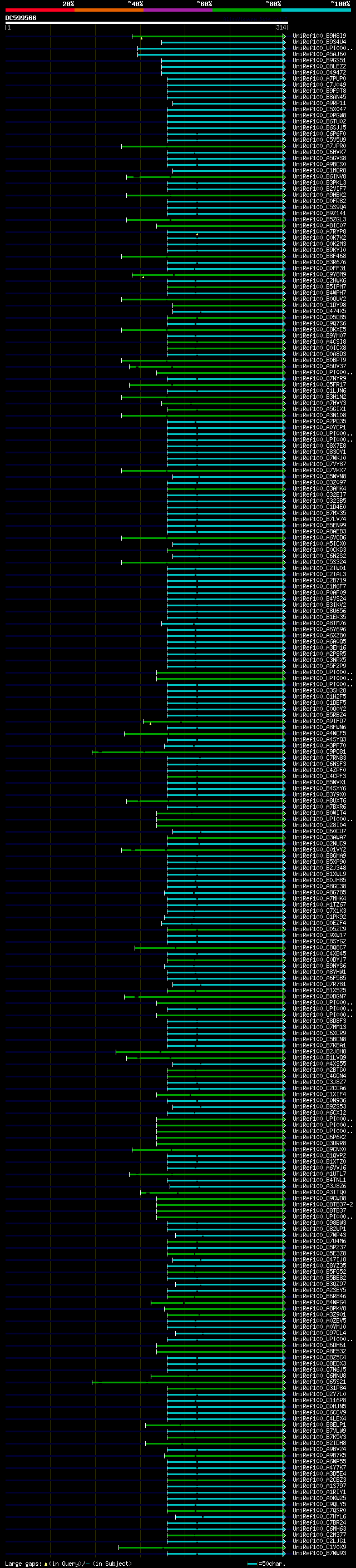Click the red 20% identity legend segment

point(40,10)
